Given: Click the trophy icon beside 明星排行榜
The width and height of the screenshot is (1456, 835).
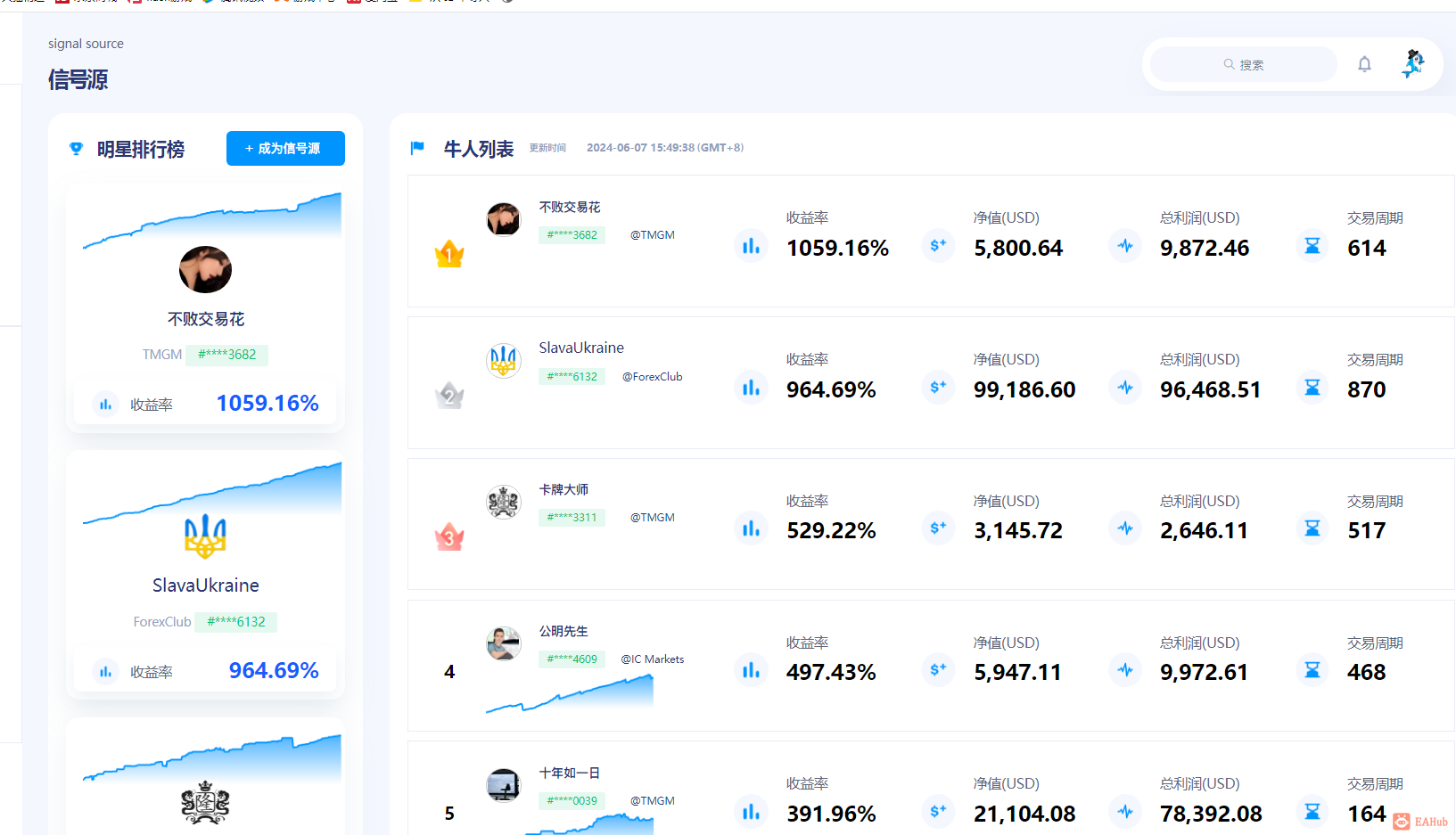Looking at the screenshot, I should click(x=76, y=149).
